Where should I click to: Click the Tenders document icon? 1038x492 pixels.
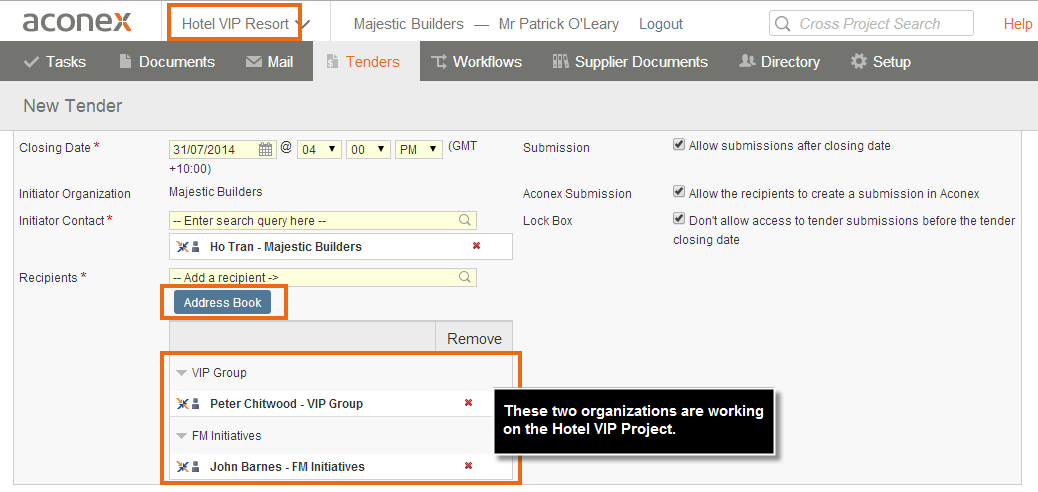[332, 62]
